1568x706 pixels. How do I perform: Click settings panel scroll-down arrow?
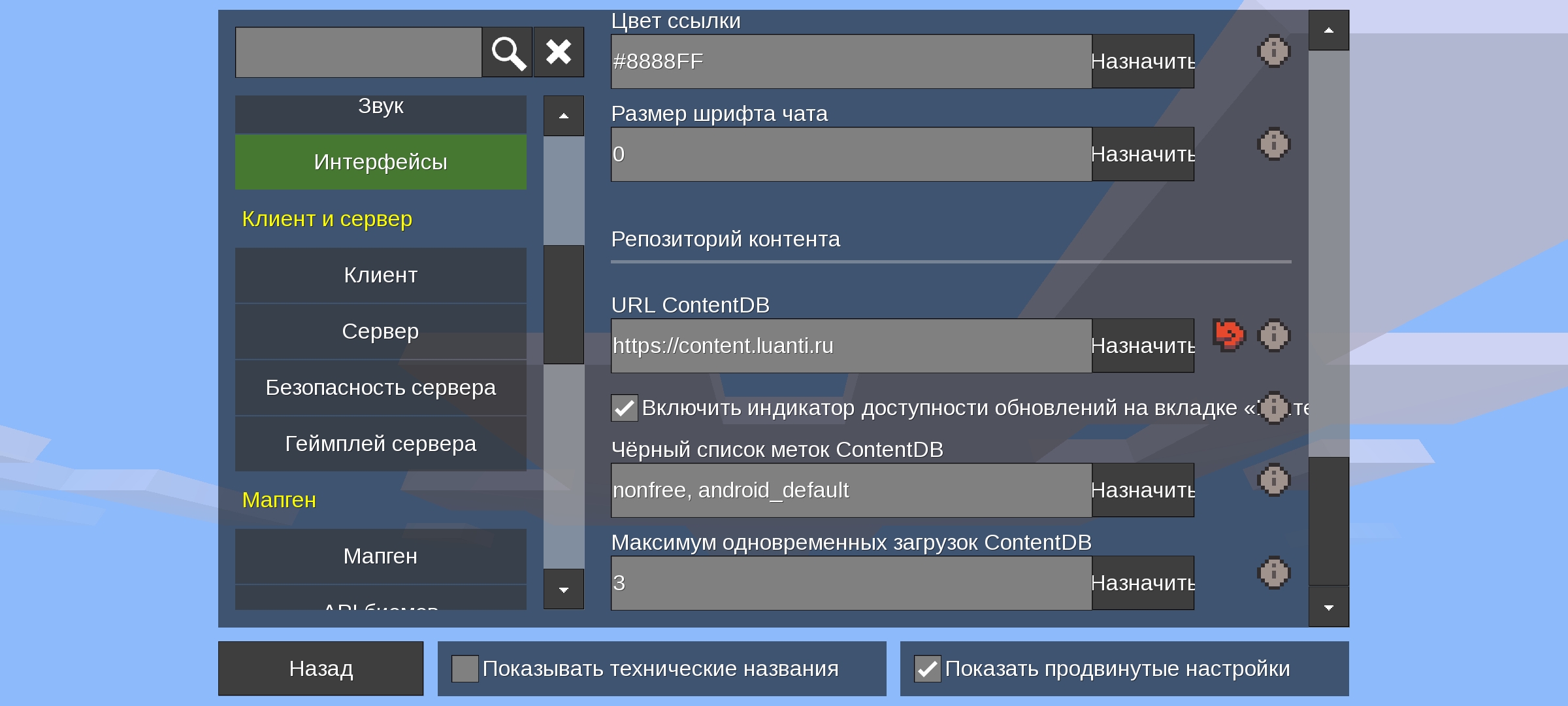(x=1328, y=607)
